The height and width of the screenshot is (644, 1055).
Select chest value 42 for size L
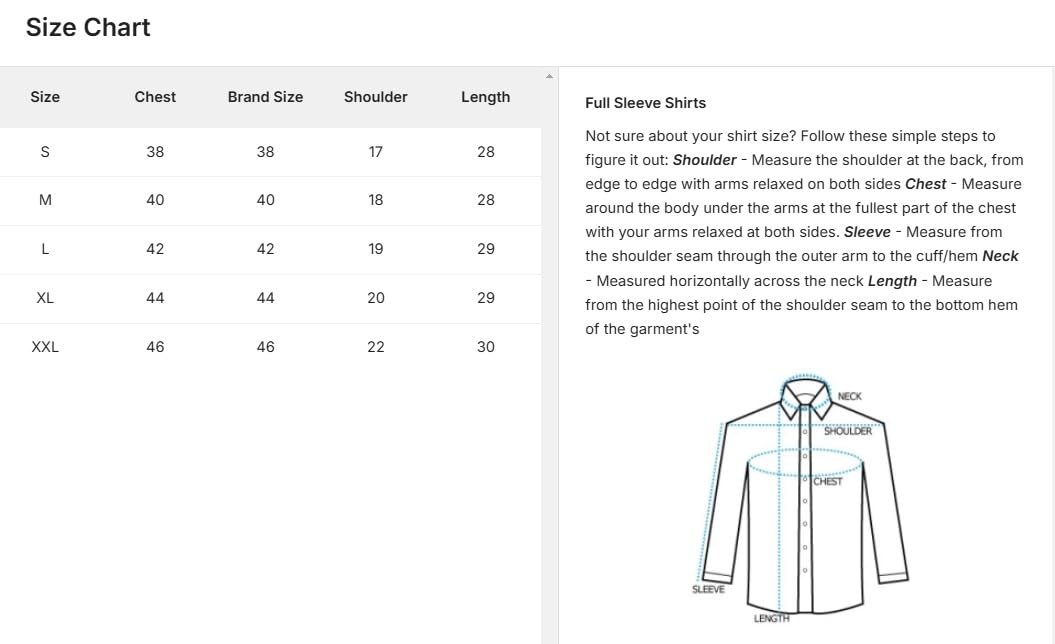155,249
